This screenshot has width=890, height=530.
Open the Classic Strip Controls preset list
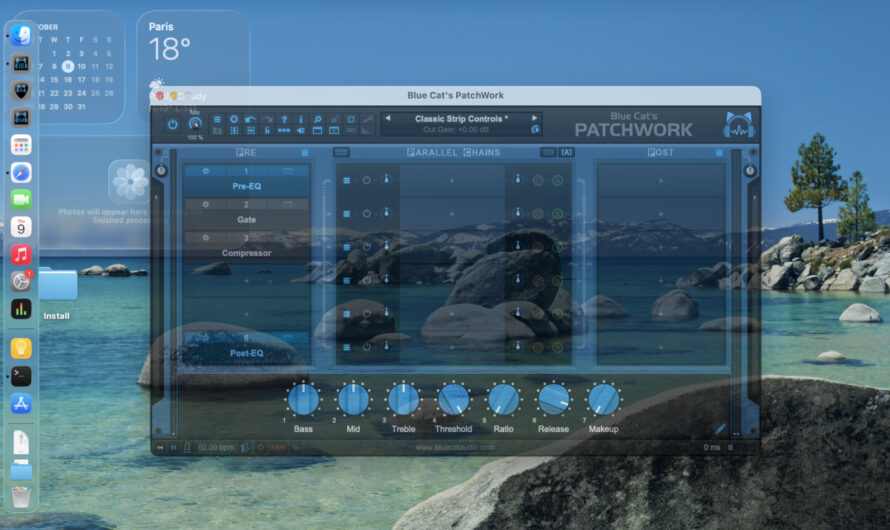(x=461, y=118)
